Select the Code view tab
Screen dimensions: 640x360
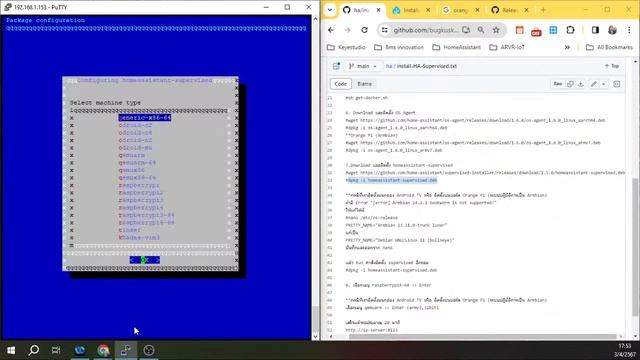(340, 84)
